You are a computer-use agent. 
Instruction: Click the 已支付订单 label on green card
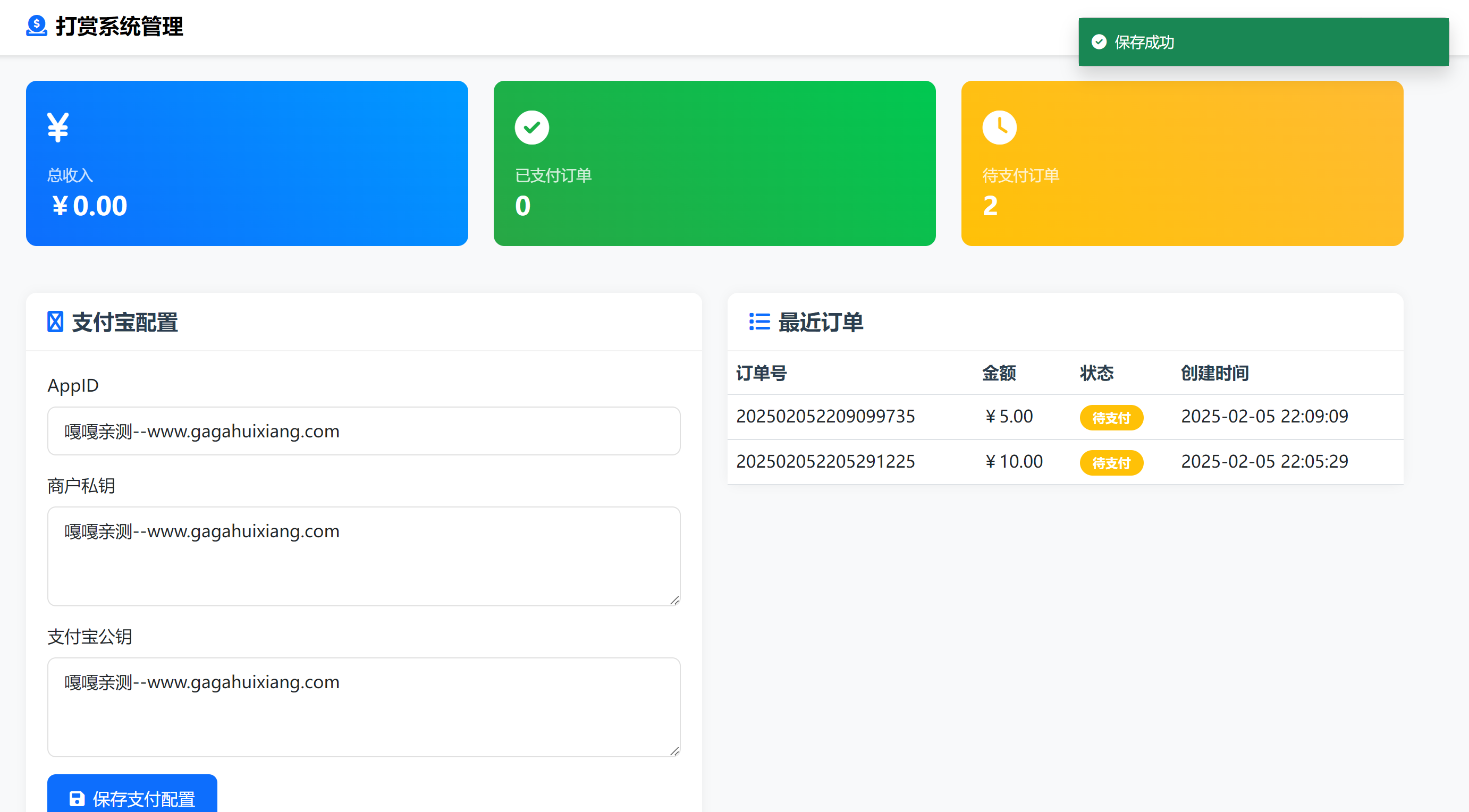coord(553,175)
